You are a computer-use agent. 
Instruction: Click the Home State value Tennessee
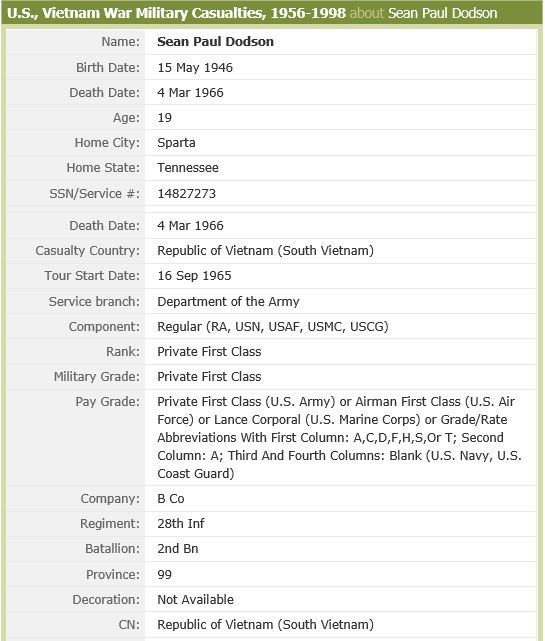188,168
